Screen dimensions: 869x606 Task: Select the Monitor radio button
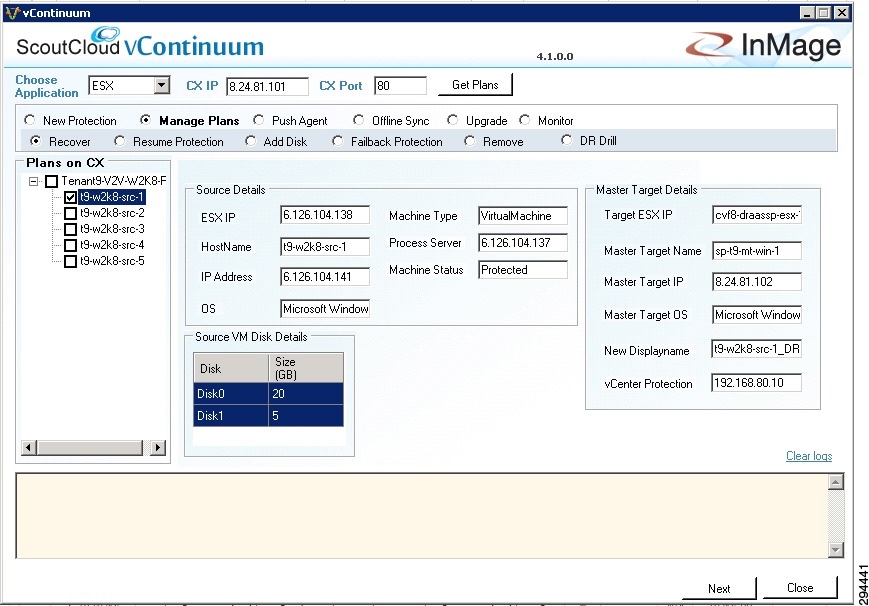(x=524, y=120)
